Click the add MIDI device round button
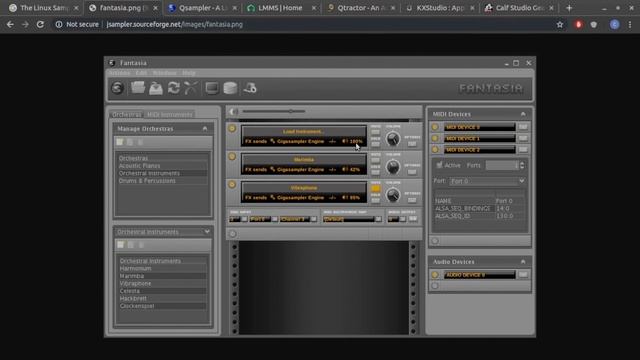The width and height of the screenshot is (640, 360). [x=435, y=241]
